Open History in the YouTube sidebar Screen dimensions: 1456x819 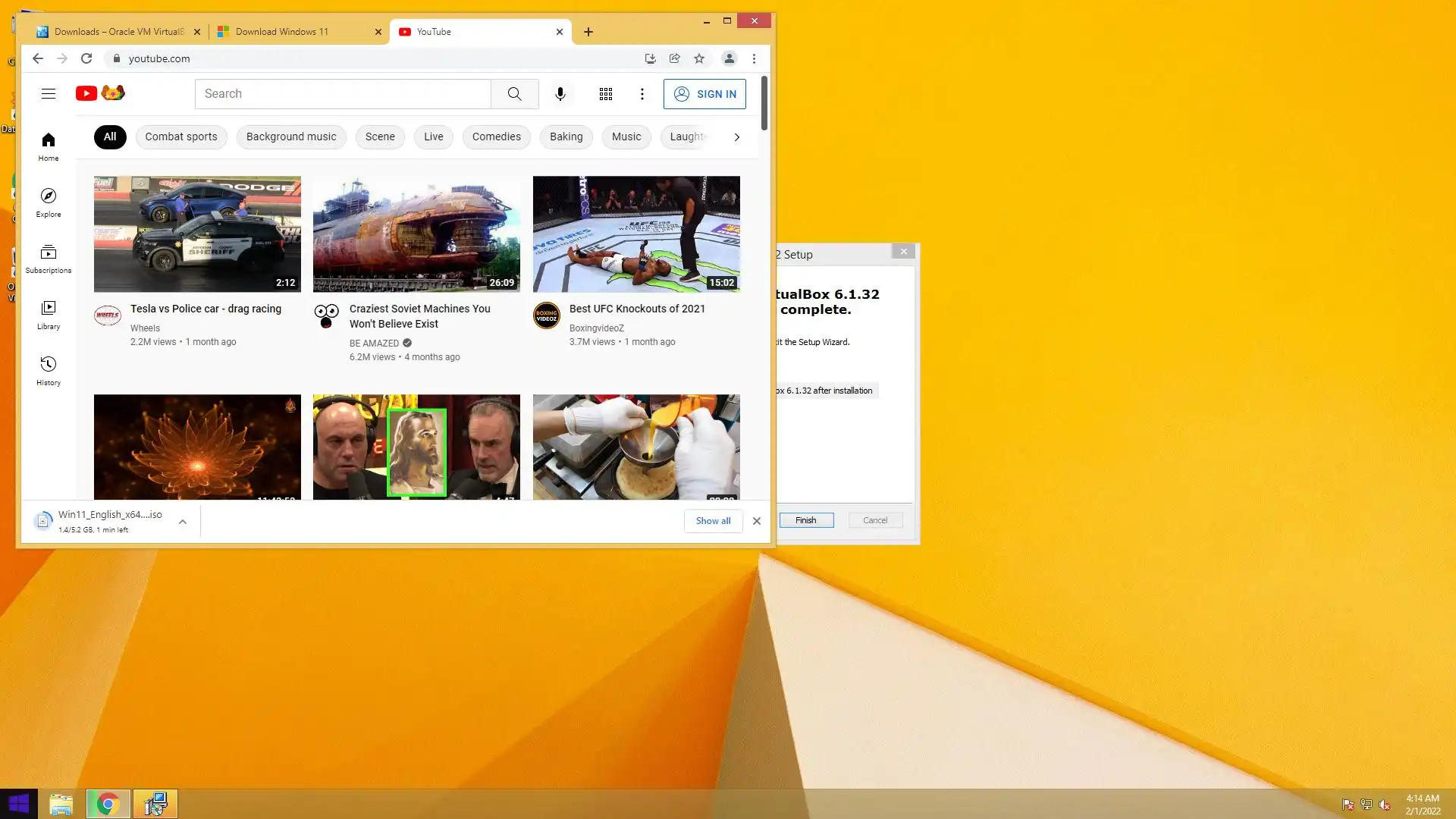(49, 371)
